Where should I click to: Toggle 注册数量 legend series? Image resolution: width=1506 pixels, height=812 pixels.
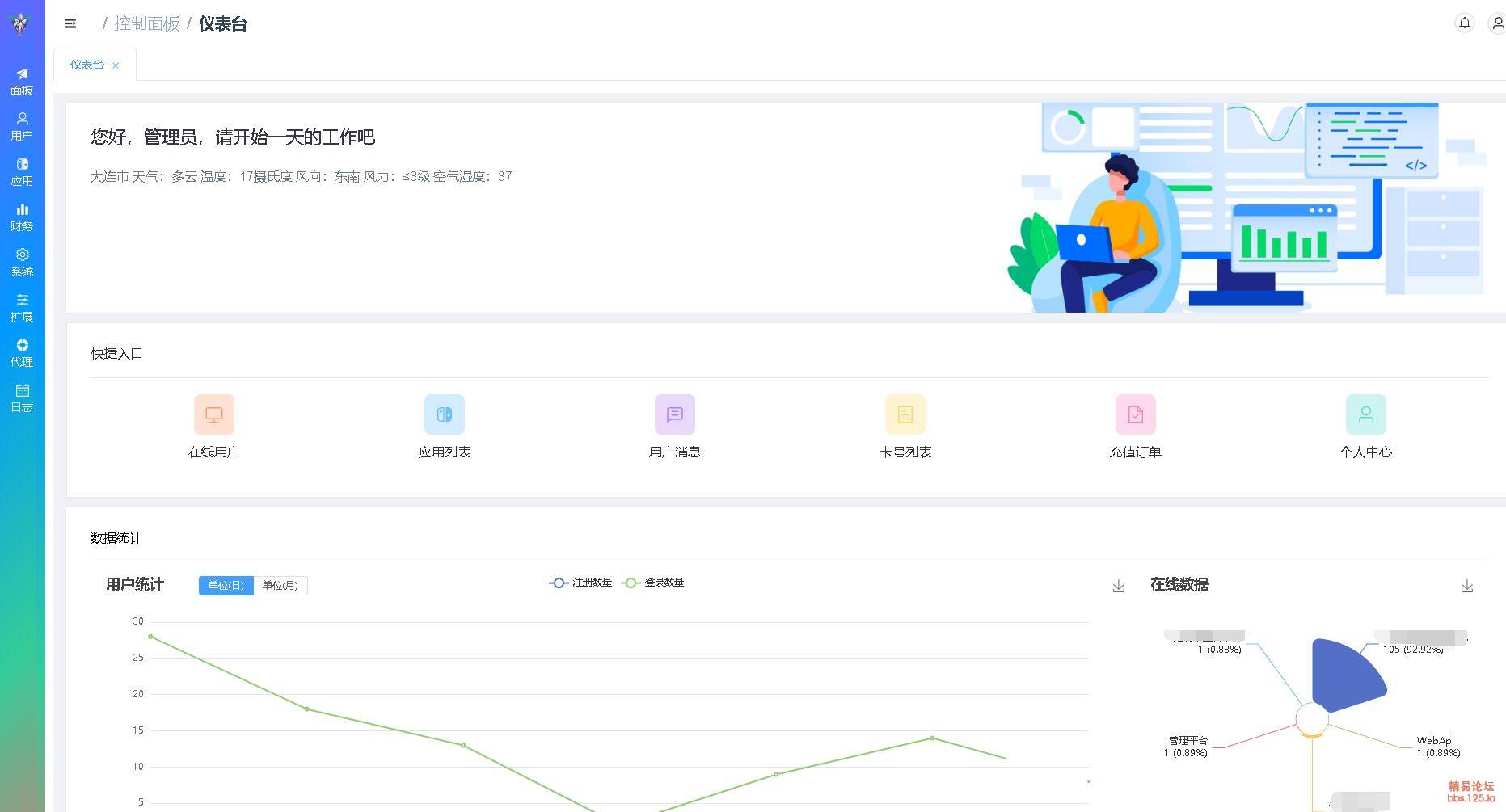[x=580, y=583]
